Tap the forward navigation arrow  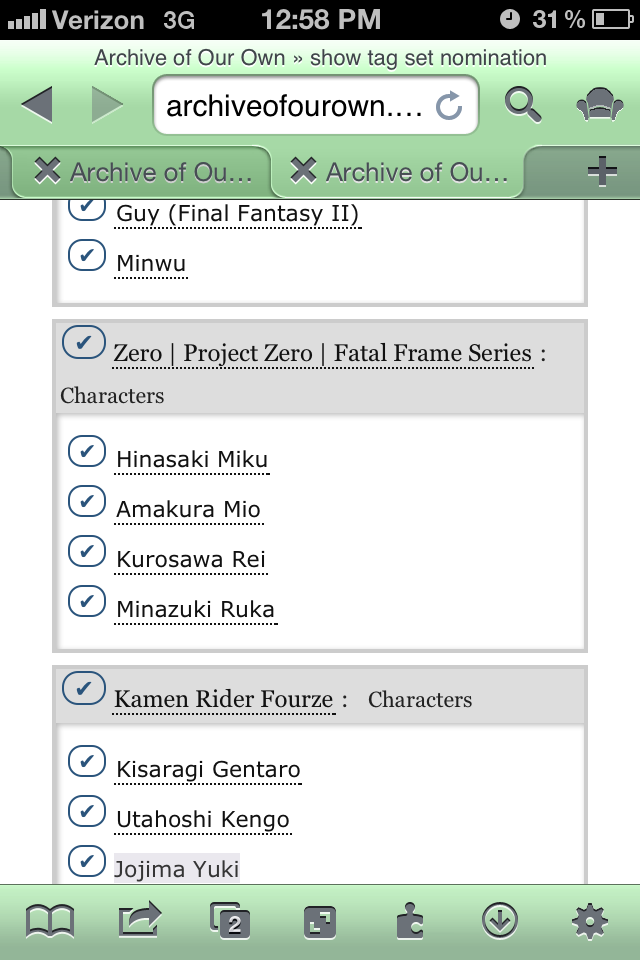coord(107,105)
